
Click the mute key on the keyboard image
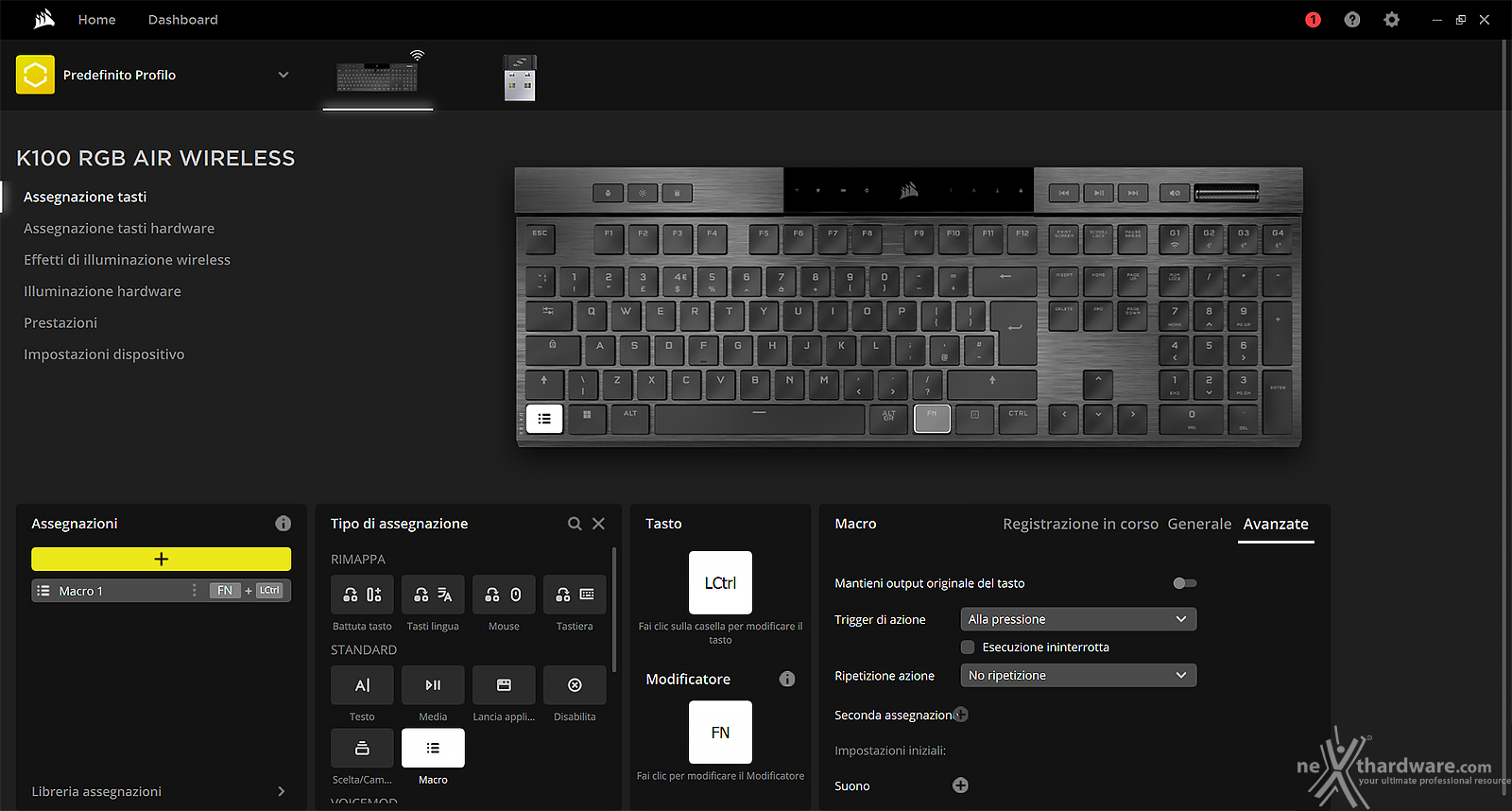click(x=1175, y=193)
